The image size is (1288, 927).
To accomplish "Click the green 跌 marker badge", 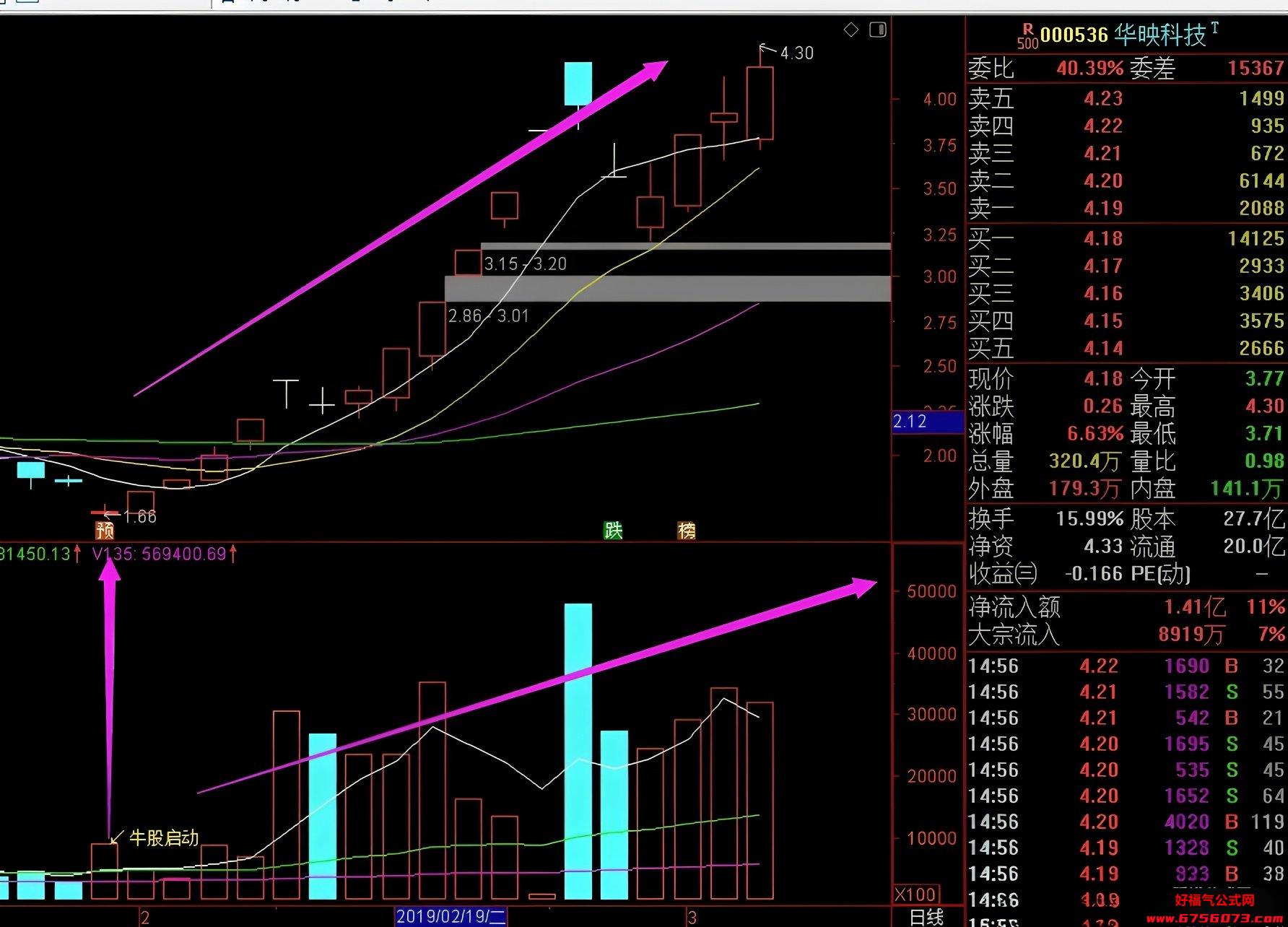I will pyautogui.click(x=613, y=531).
